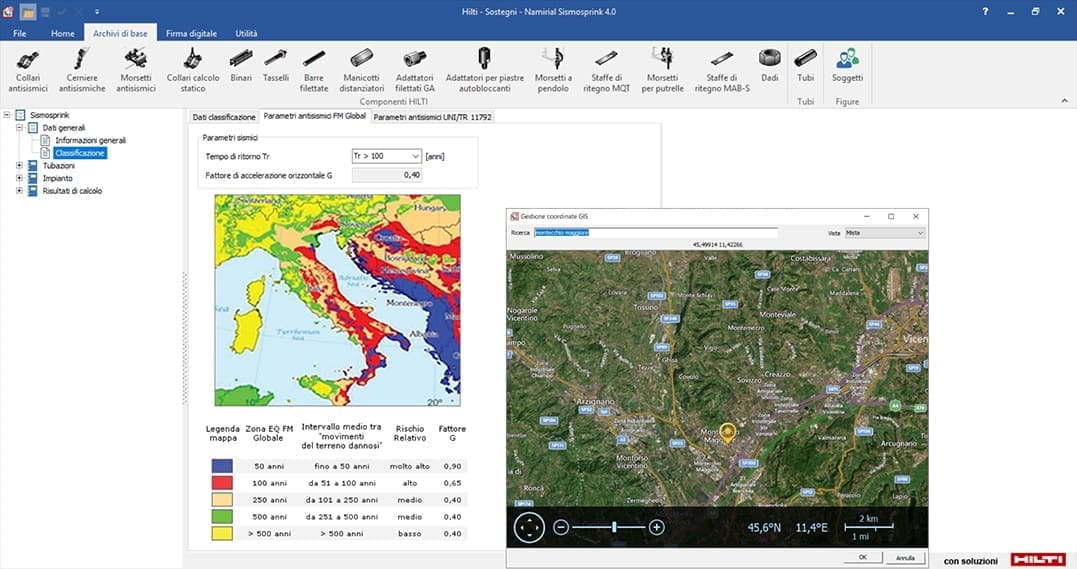Expand the Tubazioni tree node

pos(19,166)
